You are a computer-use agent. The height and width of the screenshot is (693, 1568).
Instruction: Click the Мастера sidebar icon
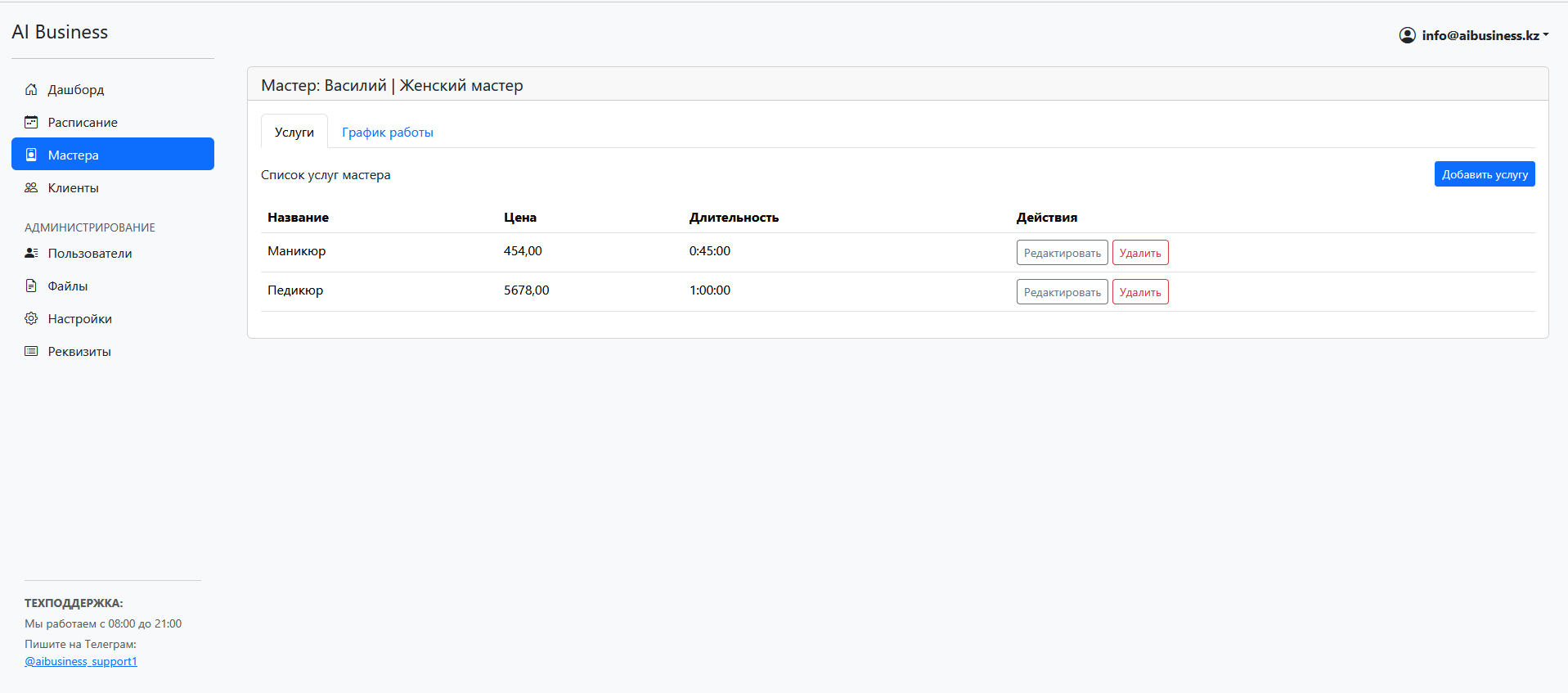31,155
